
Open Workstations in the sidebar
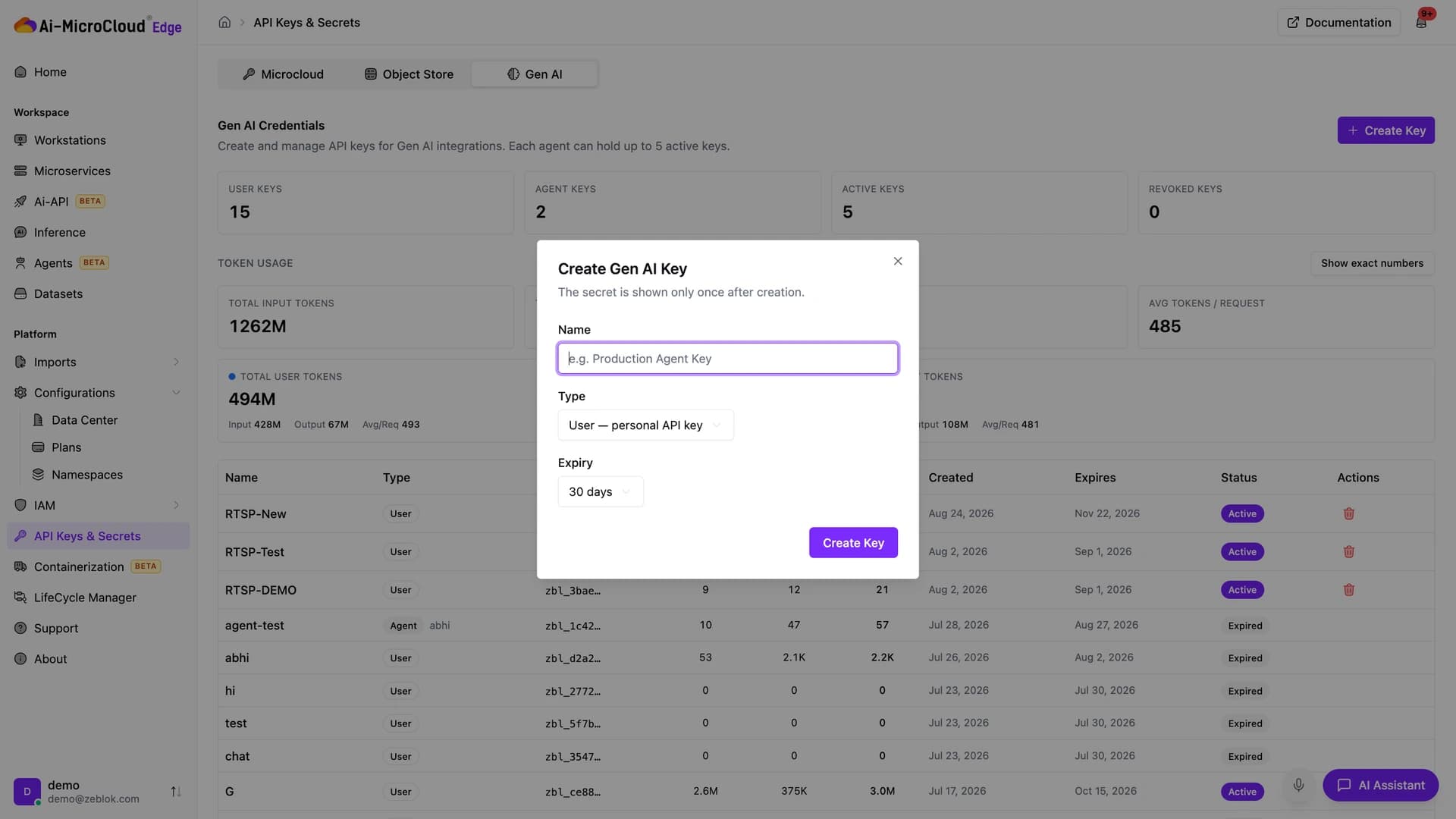[x=98, y=140]
